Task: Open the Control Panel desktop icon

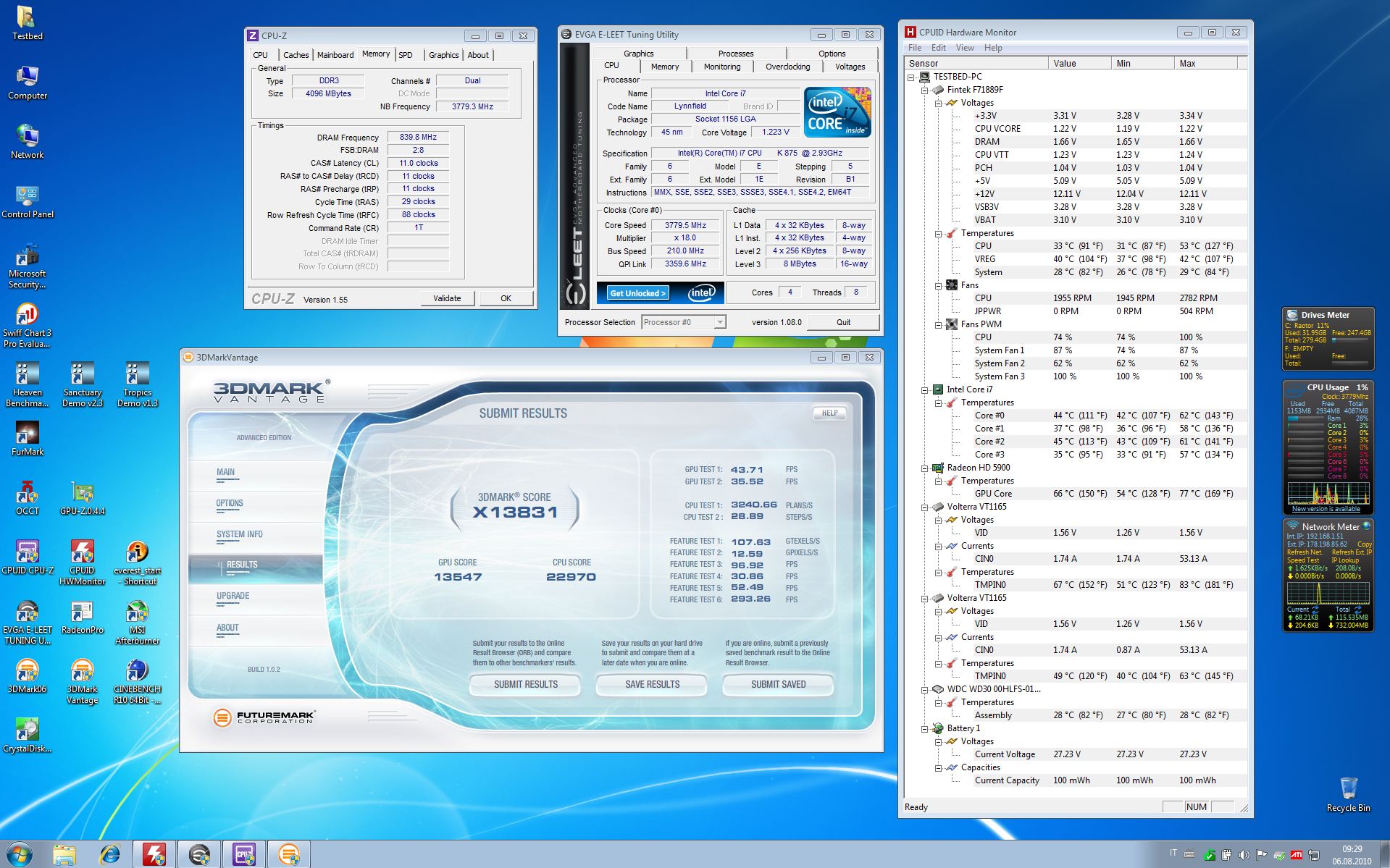Action: coord(27,201)
